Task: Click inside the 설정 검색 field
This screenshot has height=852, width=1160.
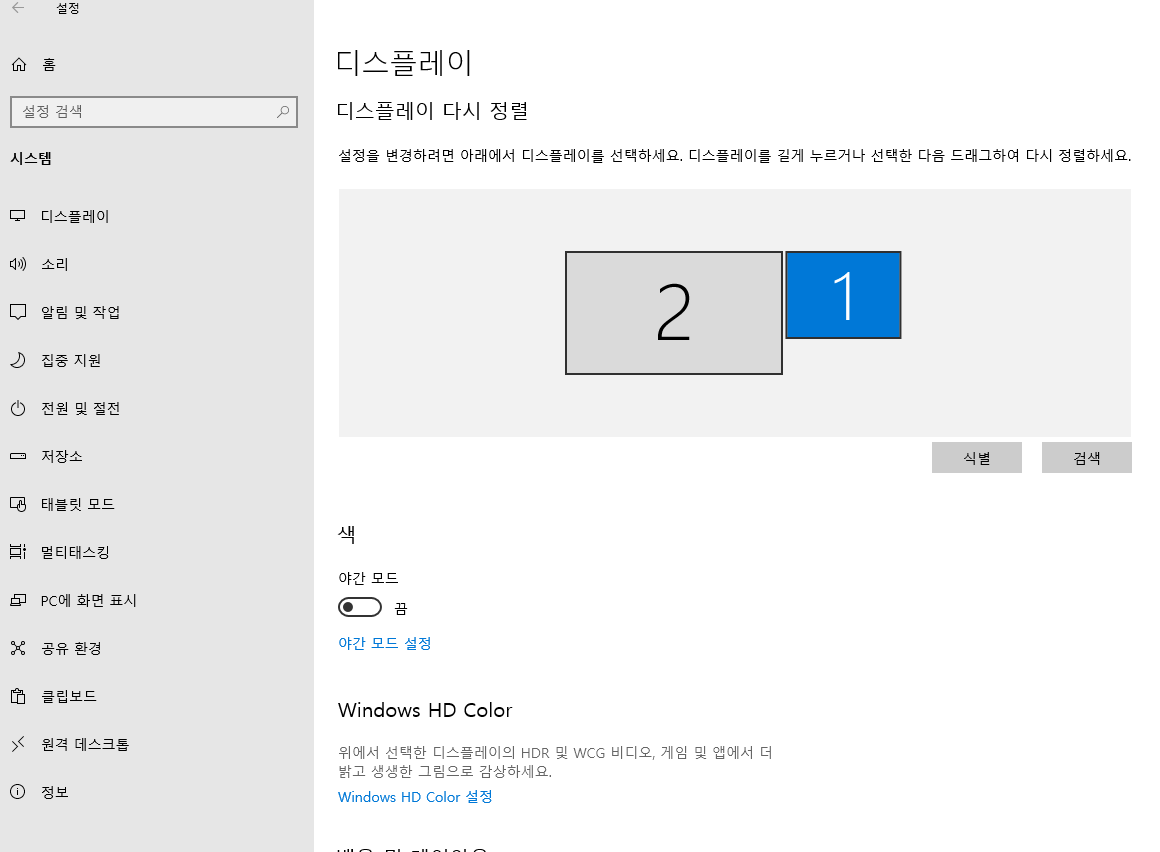Action: 154,112
